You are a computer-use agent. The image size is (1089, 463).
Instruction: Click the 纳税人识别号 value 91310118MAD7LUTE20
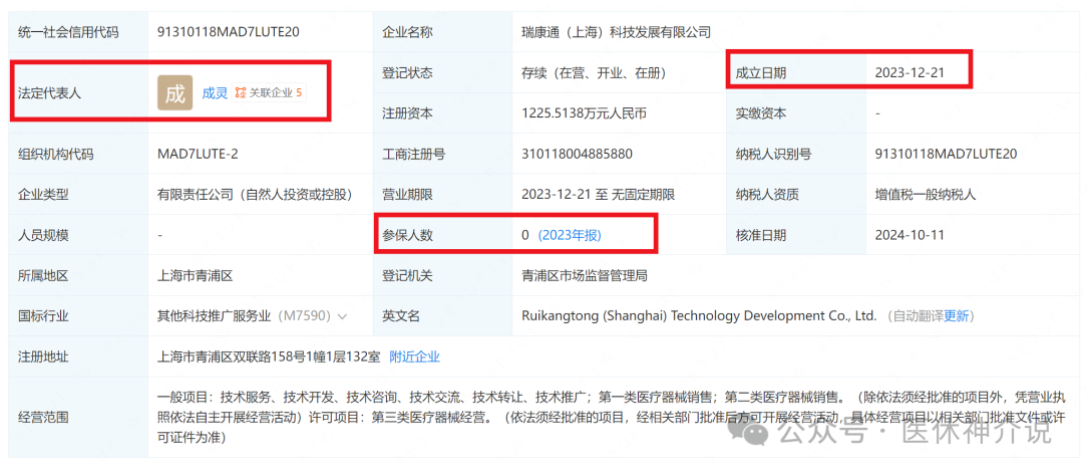pos(946,154)
